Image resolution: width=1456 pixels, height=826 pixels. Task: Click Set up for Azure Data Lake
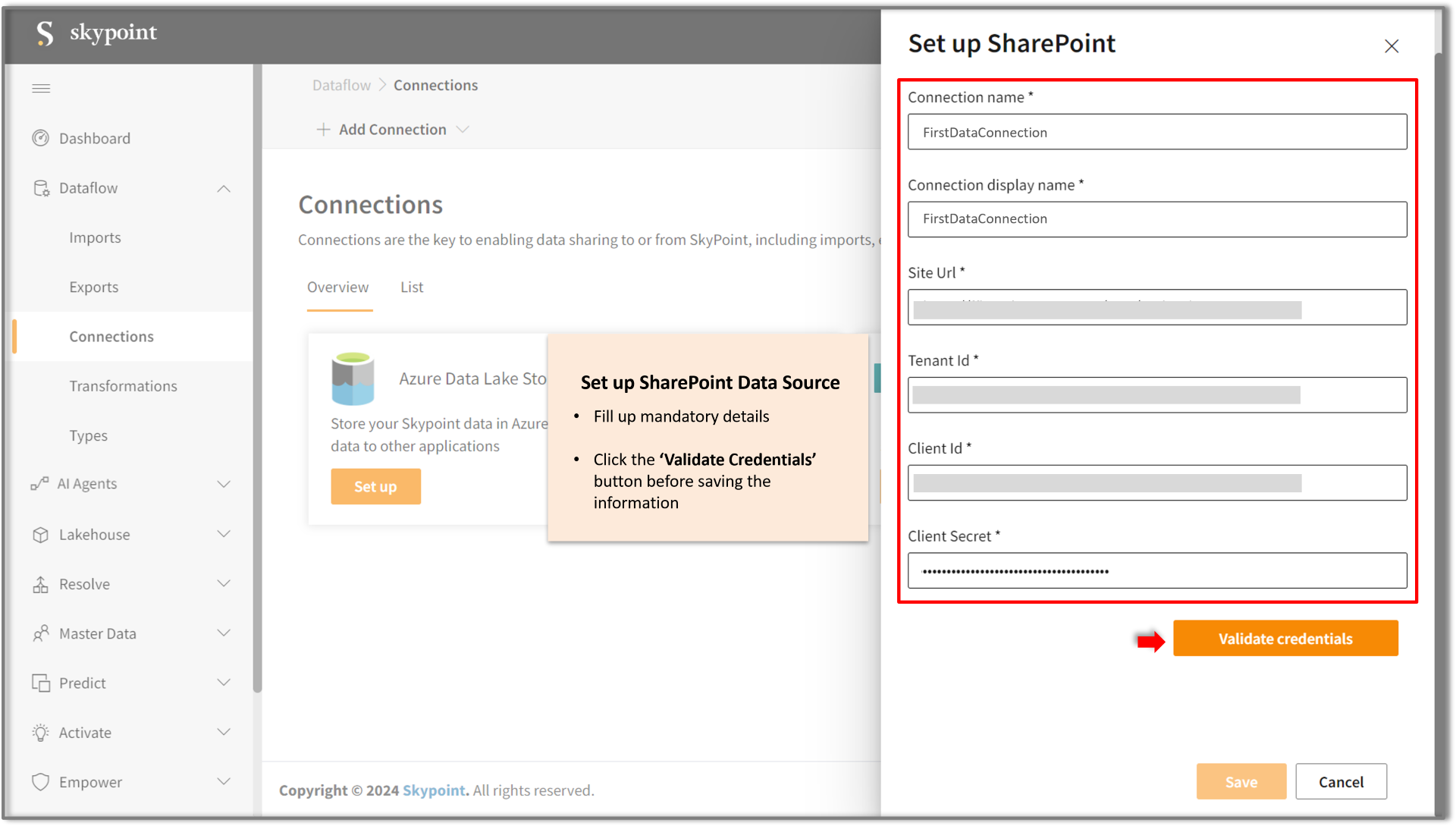click(375, 486)
